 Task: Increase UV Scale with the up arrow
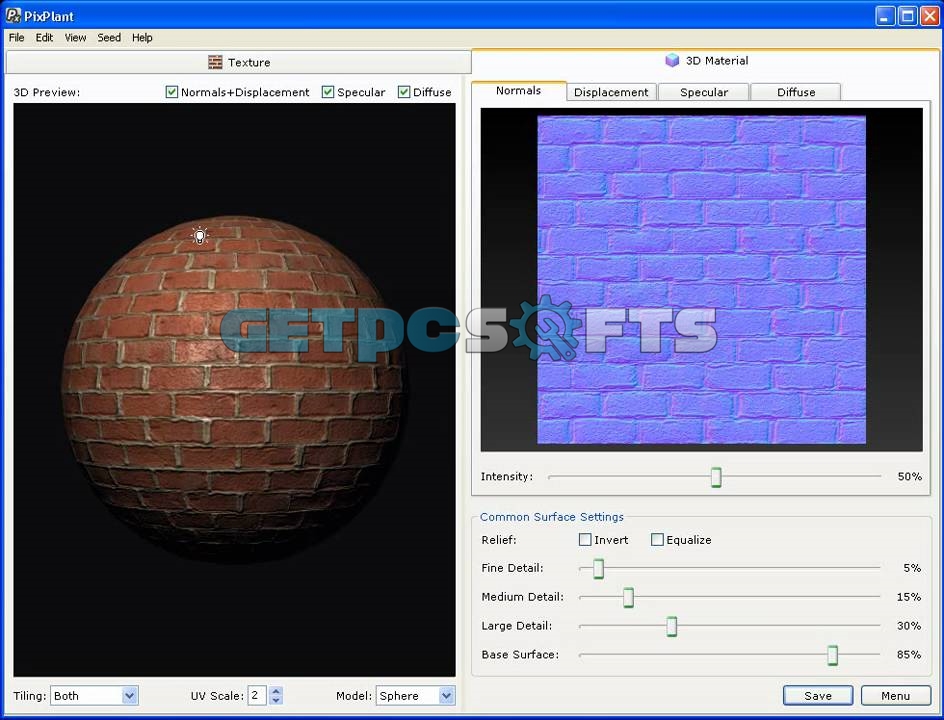pyautogui.click(x=276, y=691)
